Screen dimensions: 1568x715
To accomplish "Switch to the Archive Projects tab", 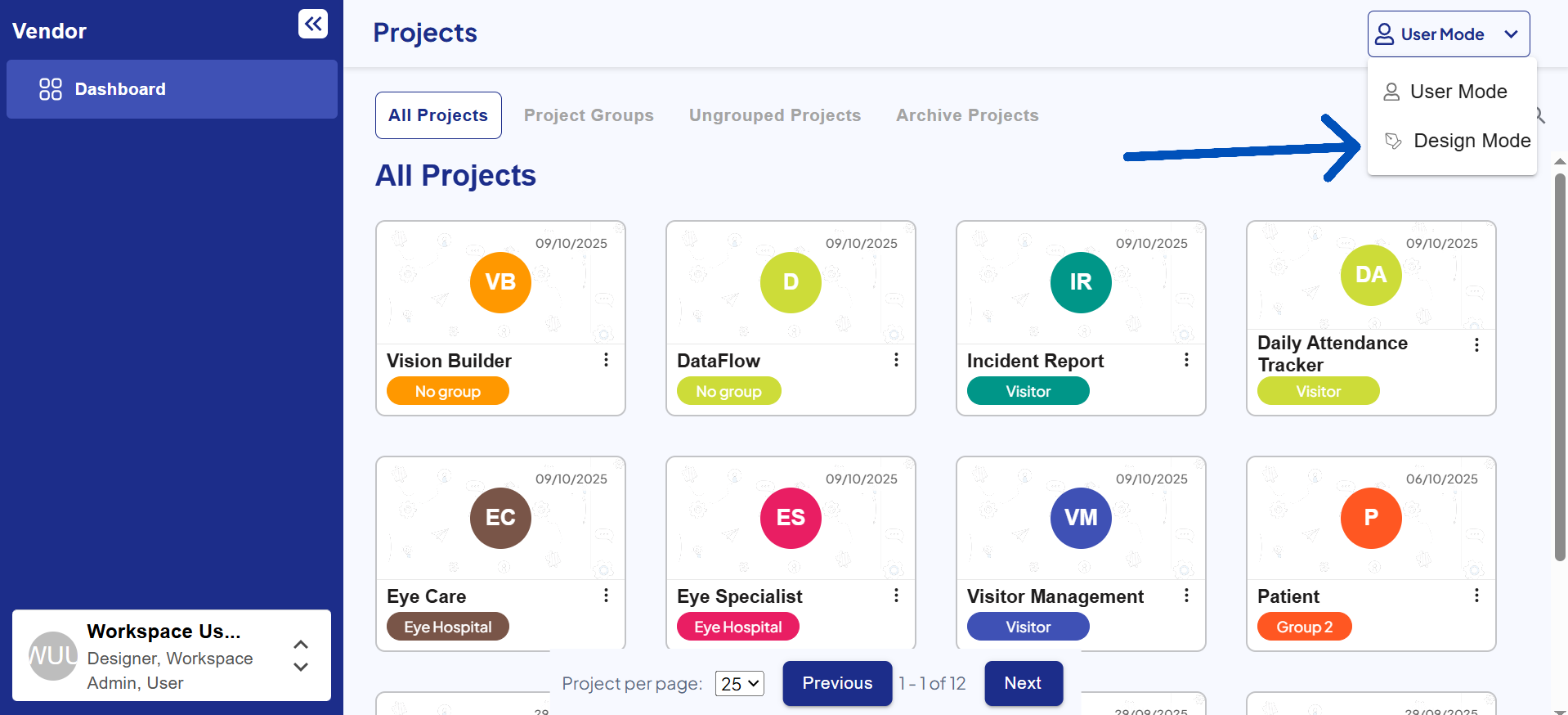I will pyautogui.click(x=967, y=115).
